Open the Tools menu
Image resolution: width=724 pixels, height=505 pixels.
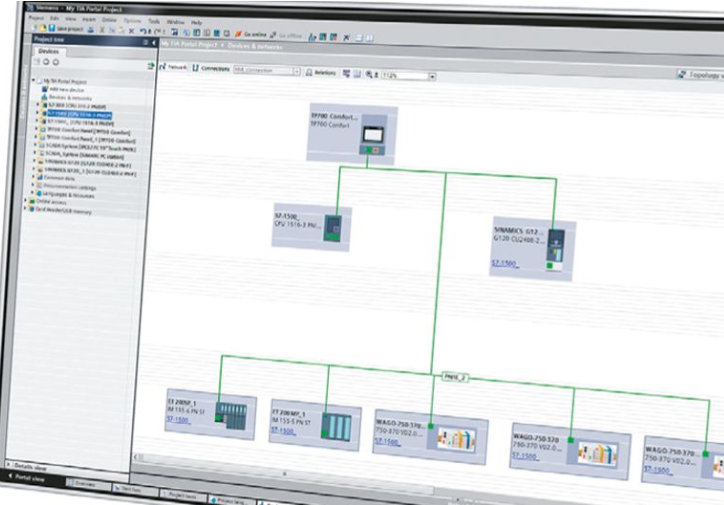click(154, 21)
